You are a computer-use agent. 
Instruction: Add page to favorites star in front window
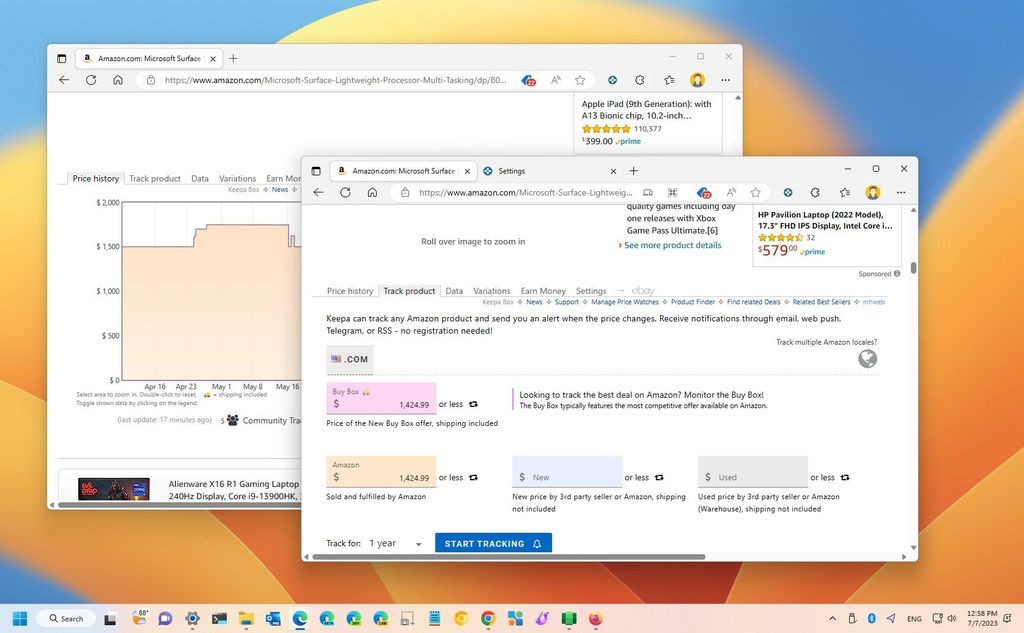(x=756, y=192)
